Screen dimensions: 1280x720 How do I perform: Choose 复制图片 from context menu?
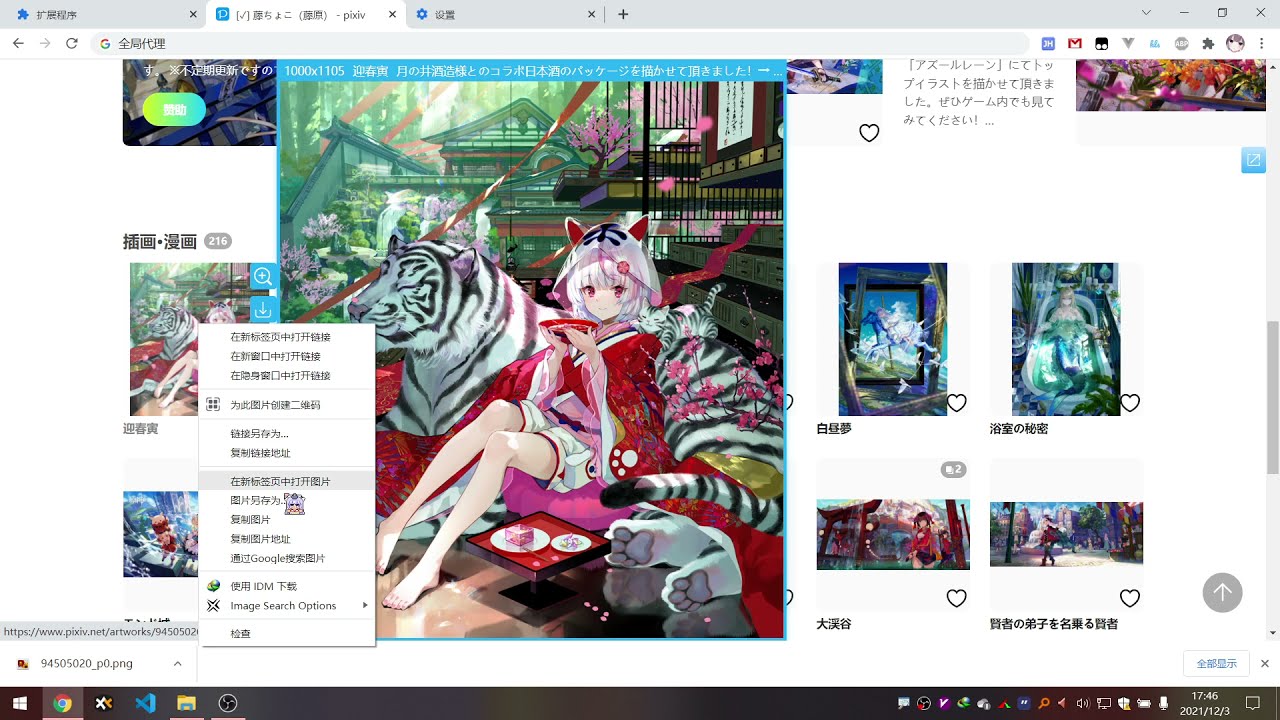(287, 520)
